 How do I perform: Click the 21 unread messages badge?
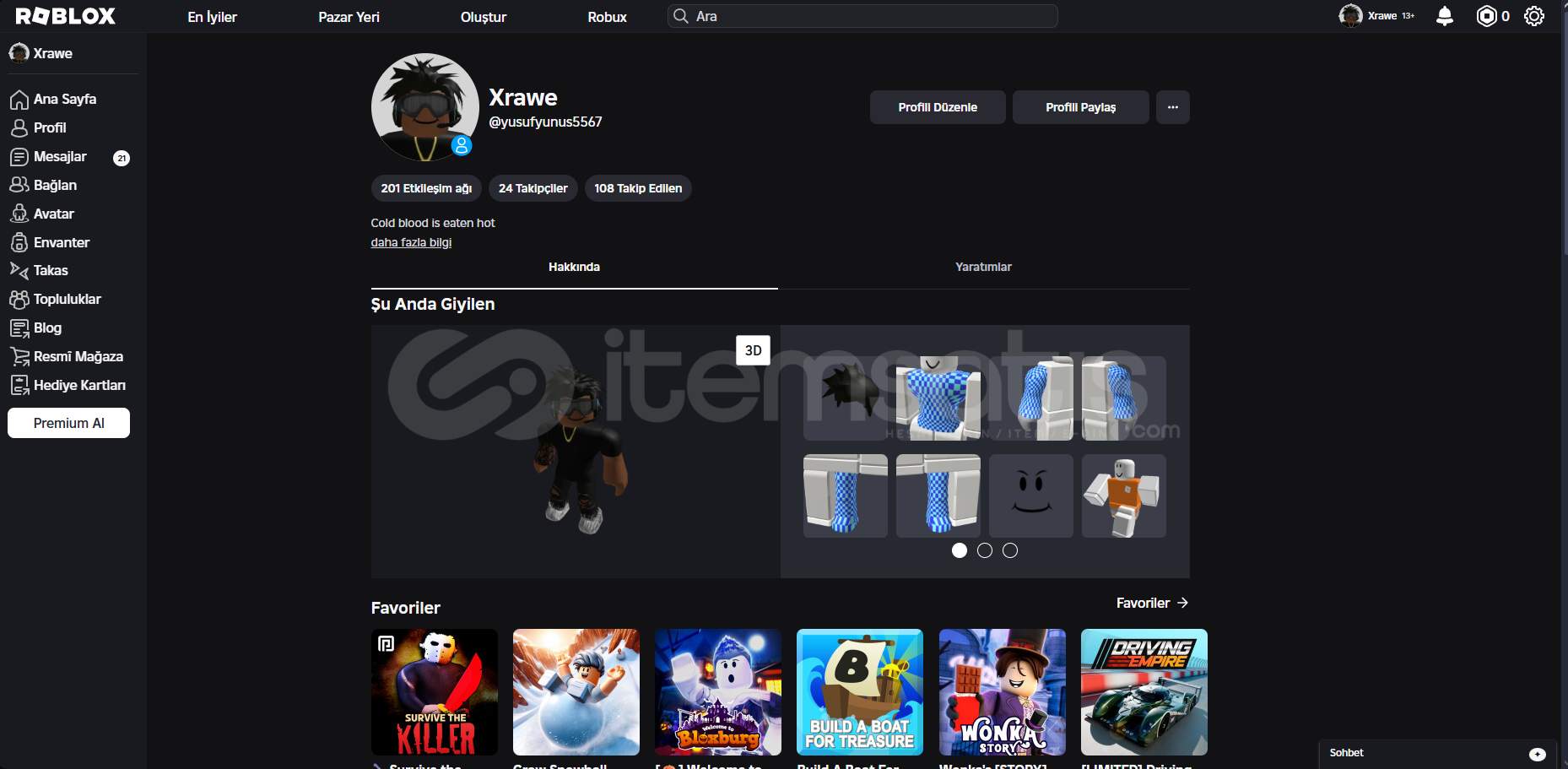coord(122,158)
